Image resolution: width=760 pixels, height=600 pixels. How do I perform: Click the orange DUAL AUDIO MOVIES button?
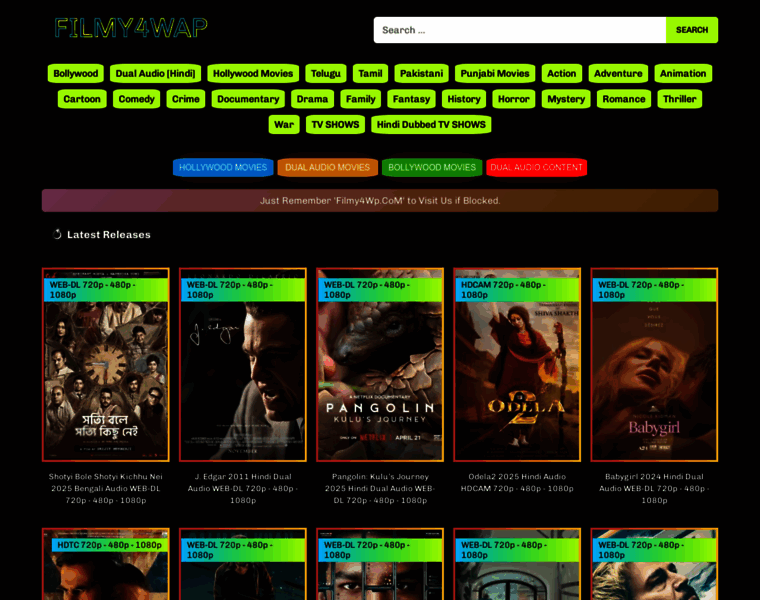[x=328, y=167]
